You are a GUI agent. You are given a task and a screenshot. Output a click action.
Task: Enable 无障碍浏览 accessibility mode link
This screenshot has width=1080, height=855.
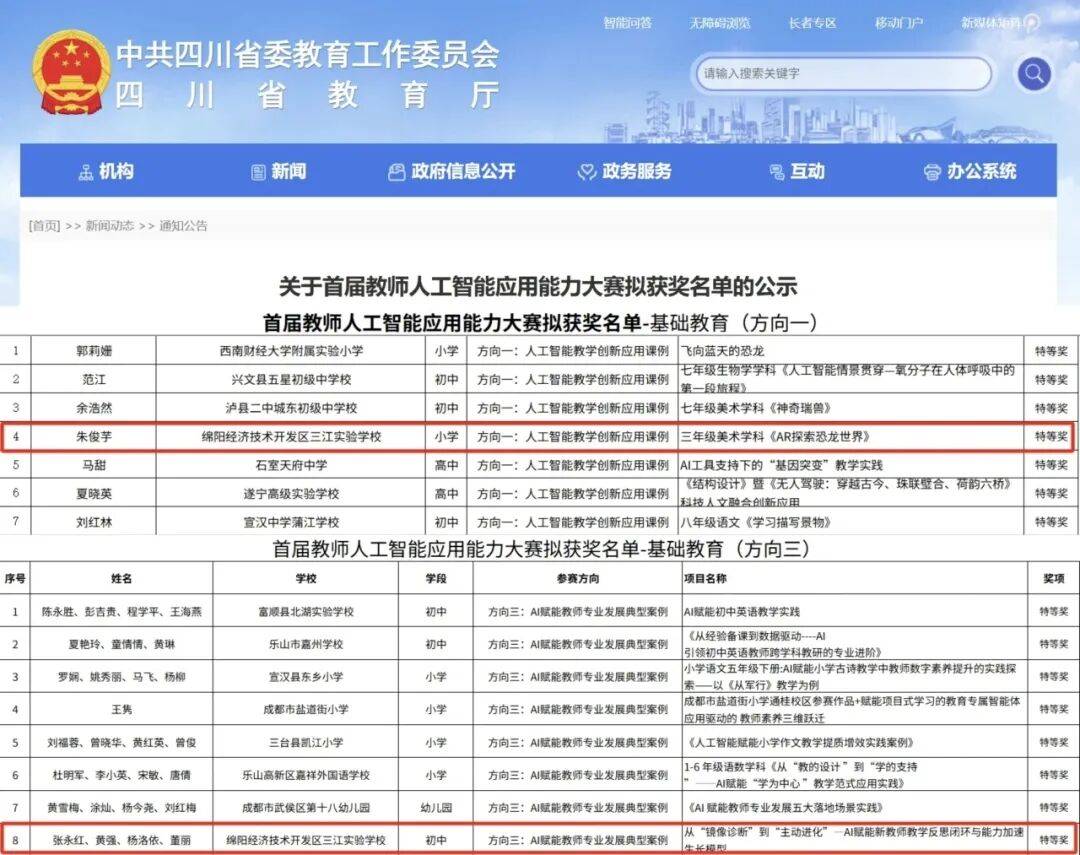(x=719, y=23)
